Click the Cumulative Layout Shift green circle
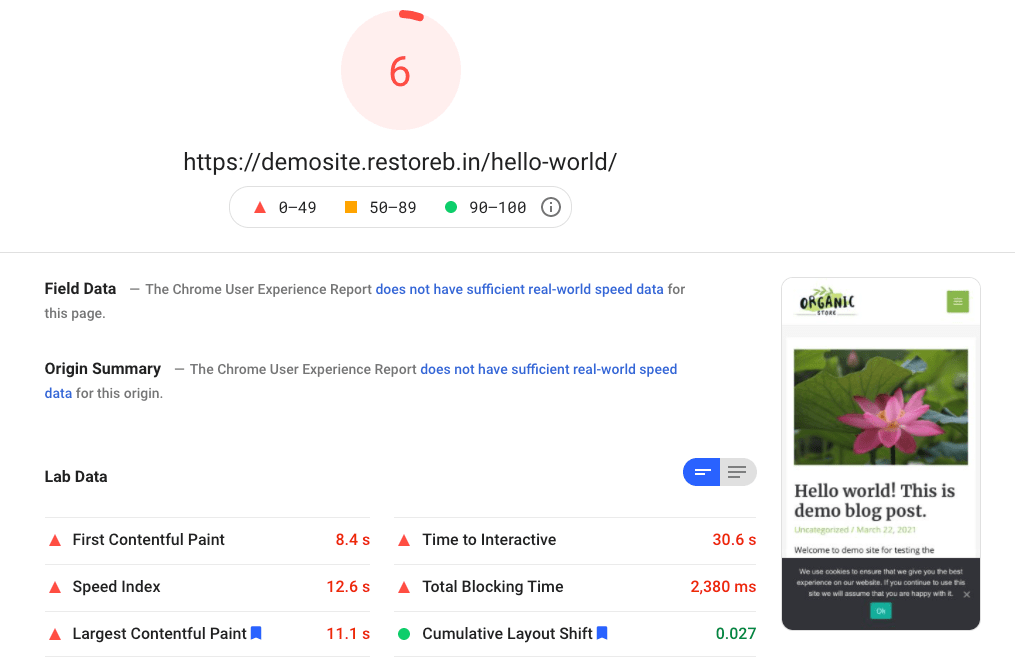 pos(404,634)
